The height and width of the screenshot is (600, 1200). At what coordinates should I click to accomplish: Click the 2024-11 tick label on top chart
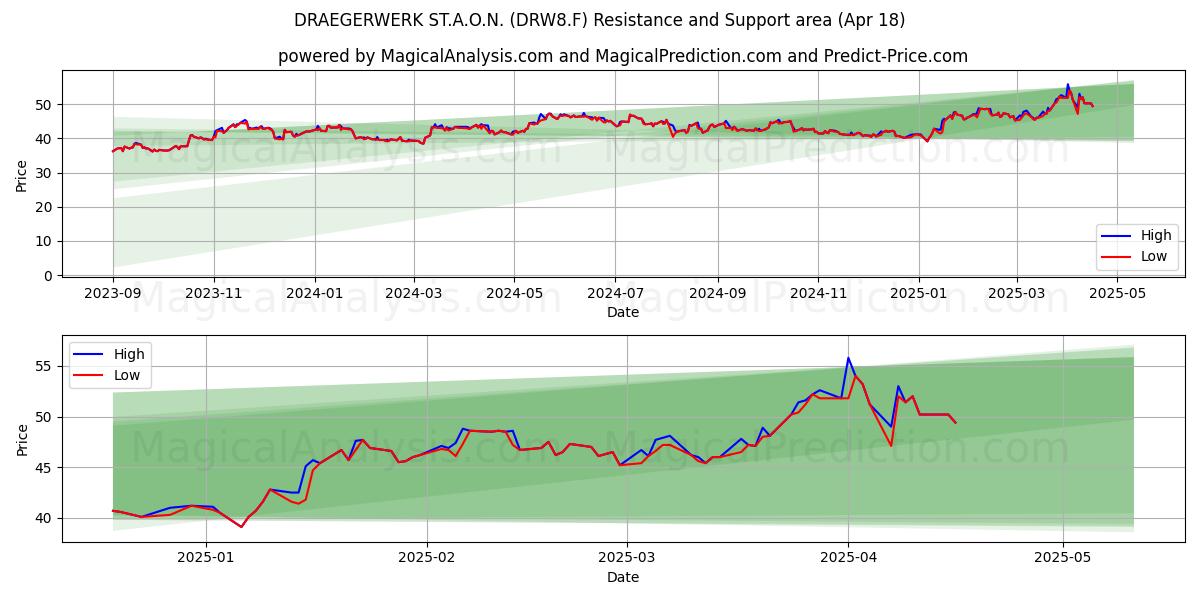point(818,294)
